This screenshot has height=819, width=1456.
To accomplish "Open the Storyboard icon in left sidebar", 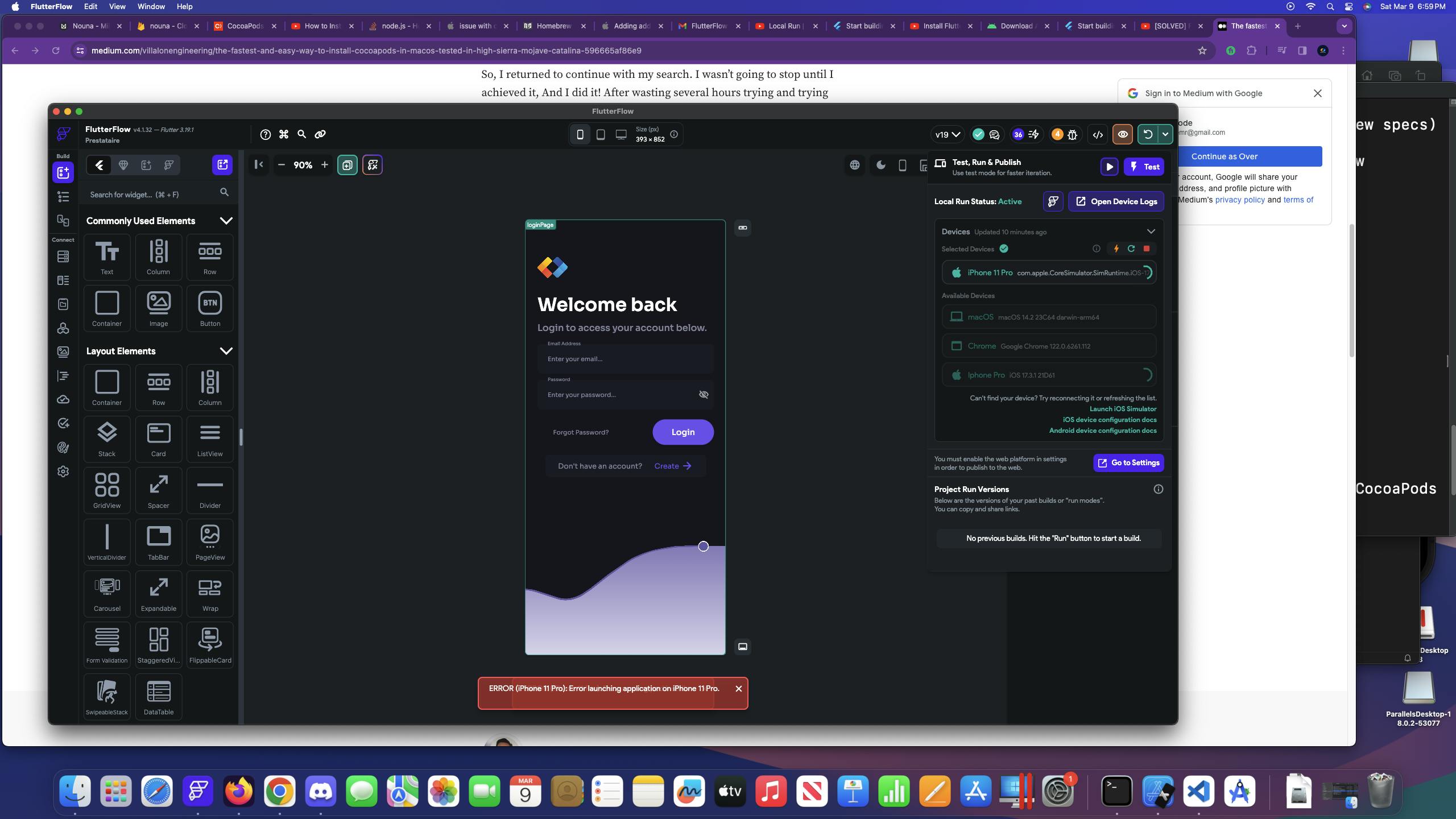I will 63,221.
